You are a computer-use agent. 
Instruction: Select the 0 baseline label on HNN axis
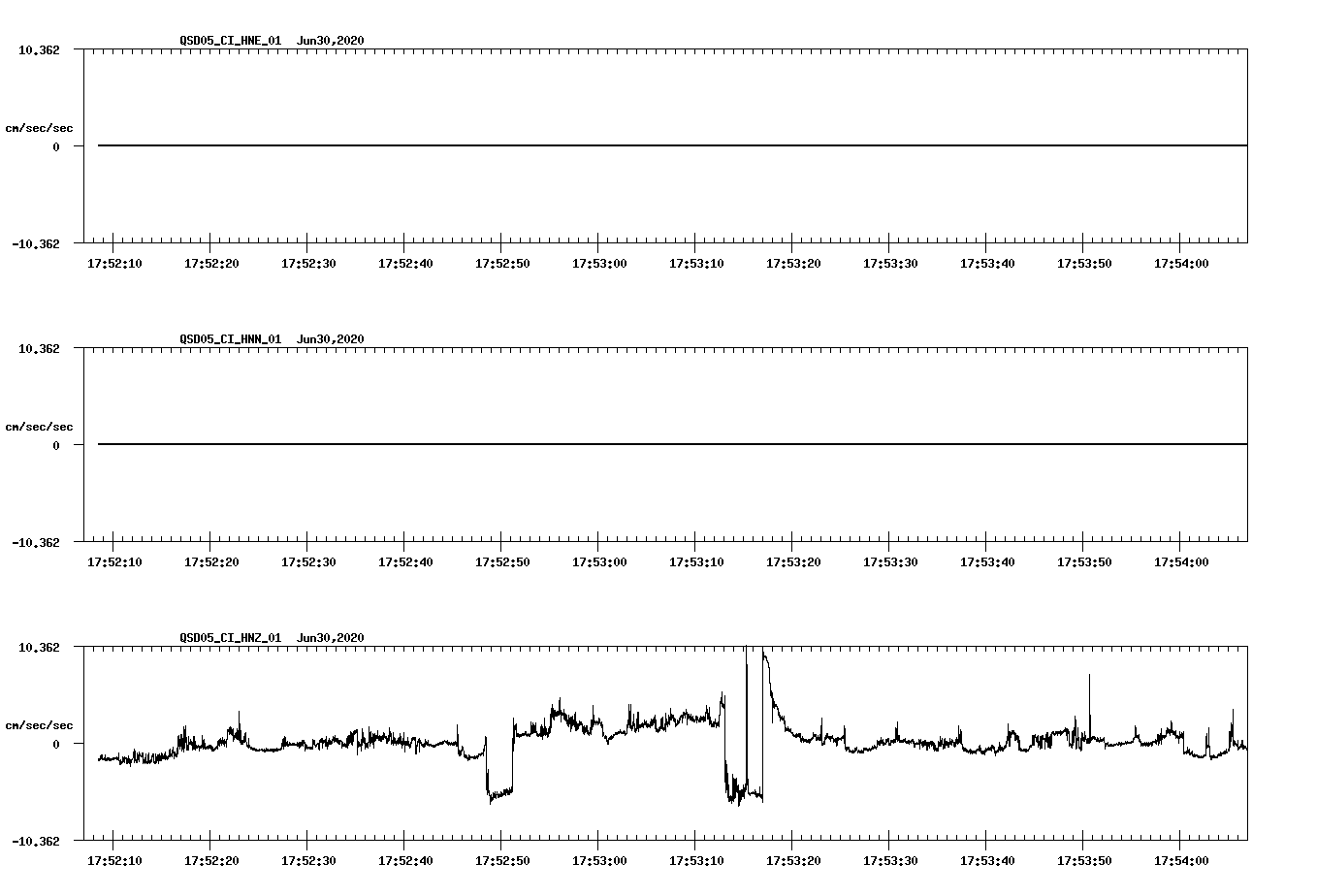click(x=56, y=445)
